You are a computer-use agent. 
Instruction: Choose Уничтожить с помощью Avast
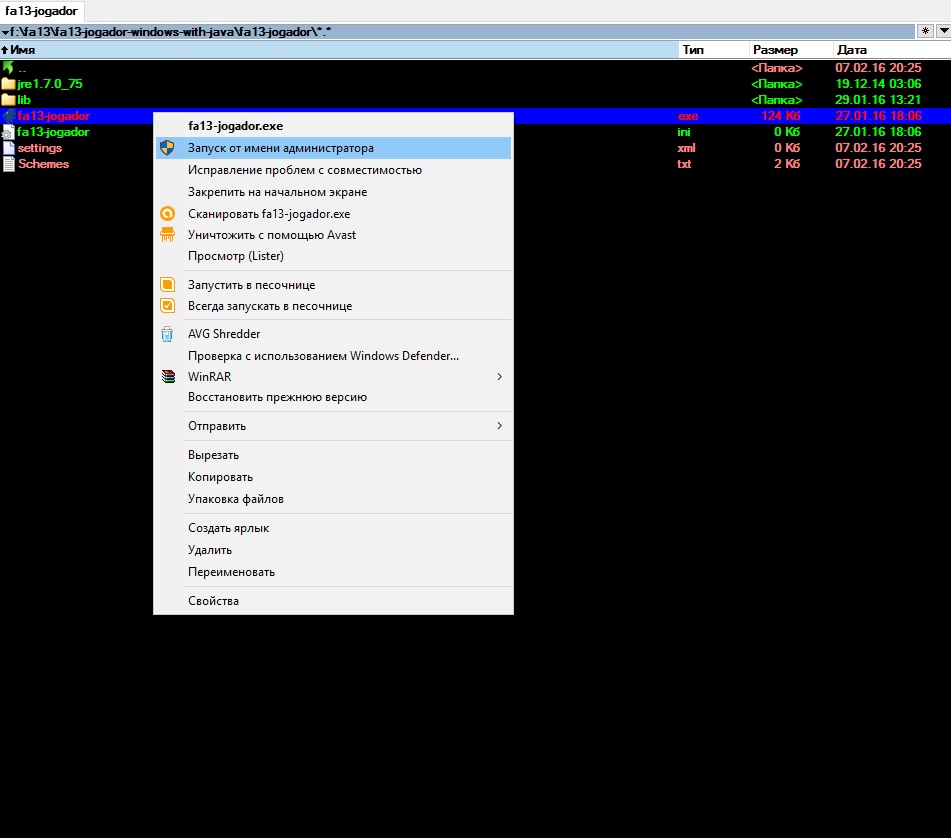[x=333, y=235]
